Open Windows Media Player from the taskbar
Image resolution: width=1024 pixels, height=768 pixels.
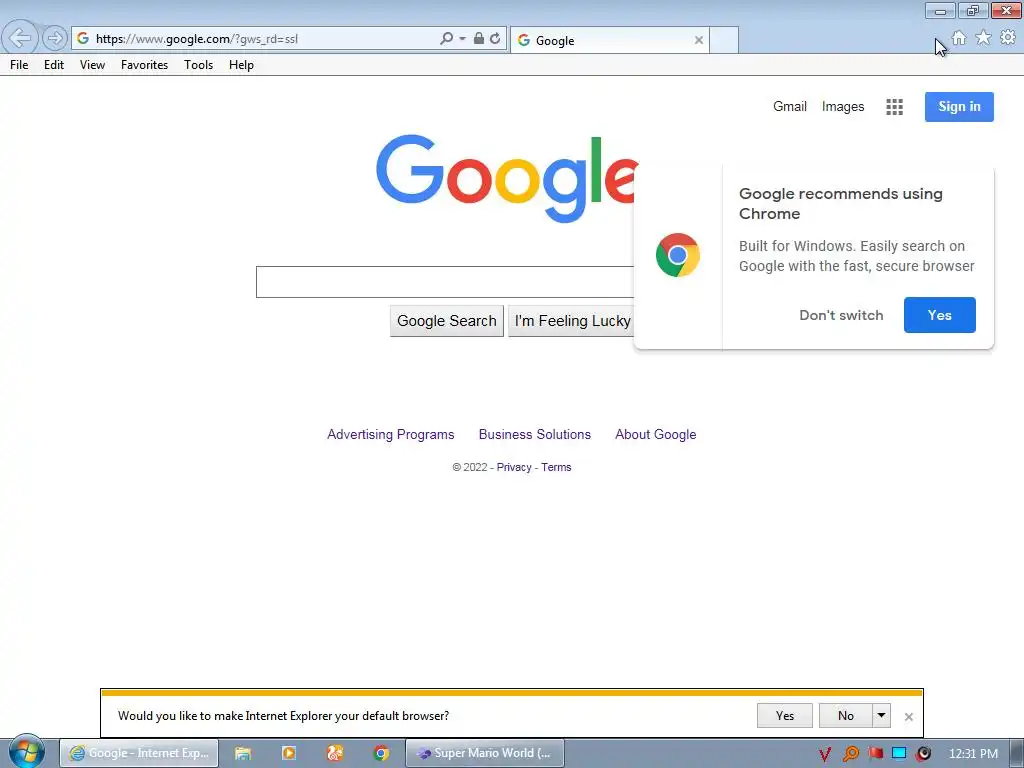[x=289, y=753]
